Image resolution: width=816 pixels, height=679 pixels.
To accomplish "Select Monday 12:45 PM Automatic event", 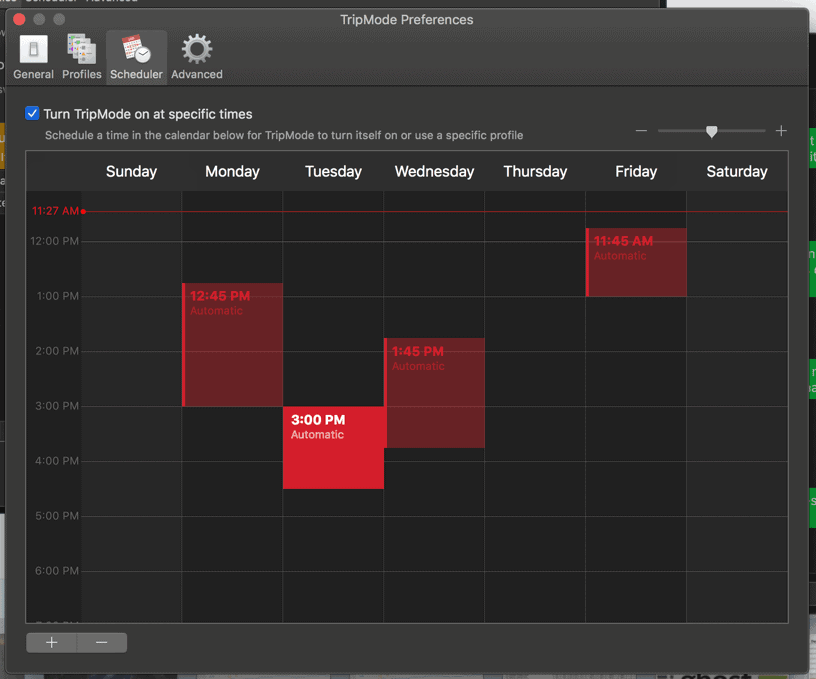I will [x=233, y=344].
